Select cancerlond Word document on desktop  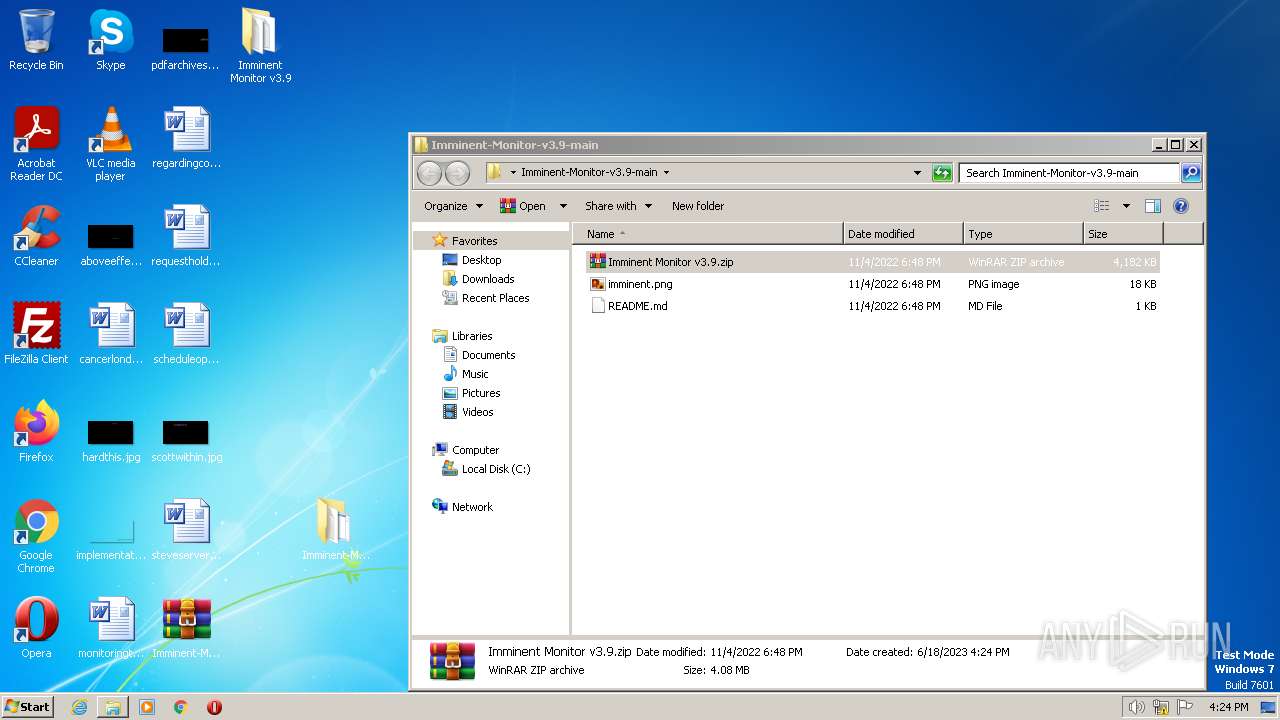point(111,334)
